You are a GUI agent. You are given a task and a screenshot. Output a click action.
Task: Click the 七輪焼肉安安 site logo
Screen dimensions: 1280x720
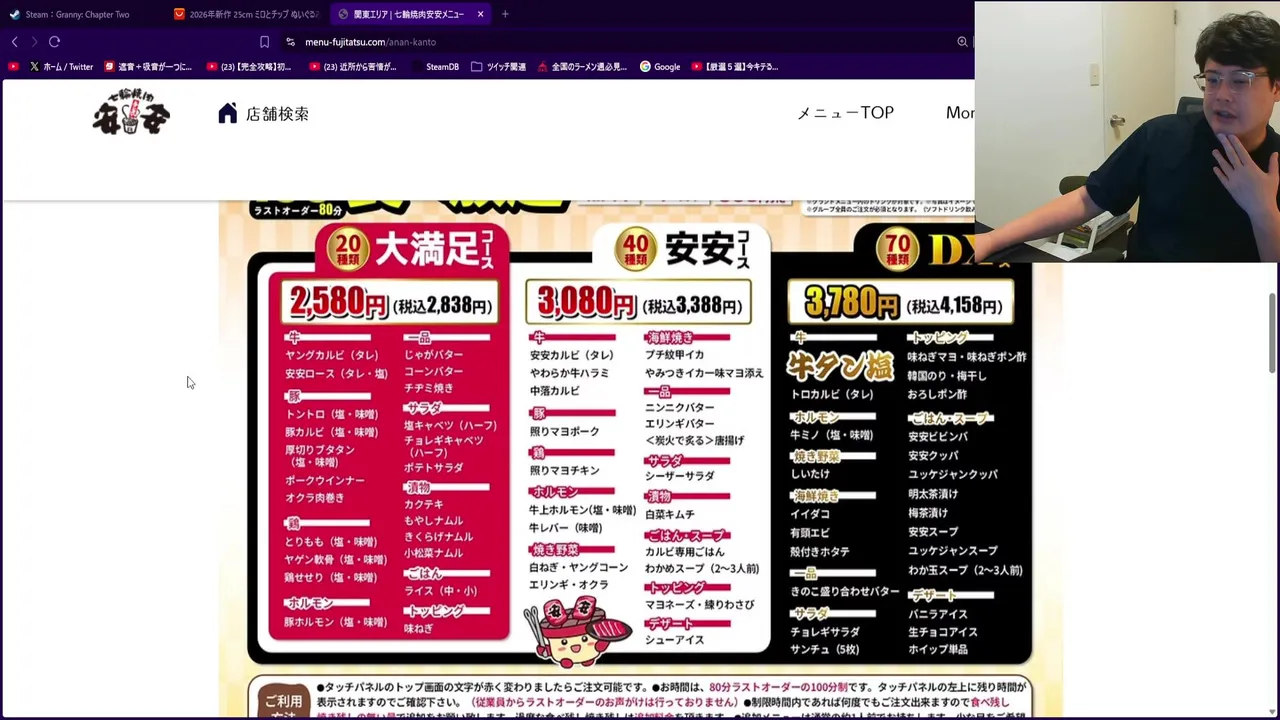click(131, 112)
